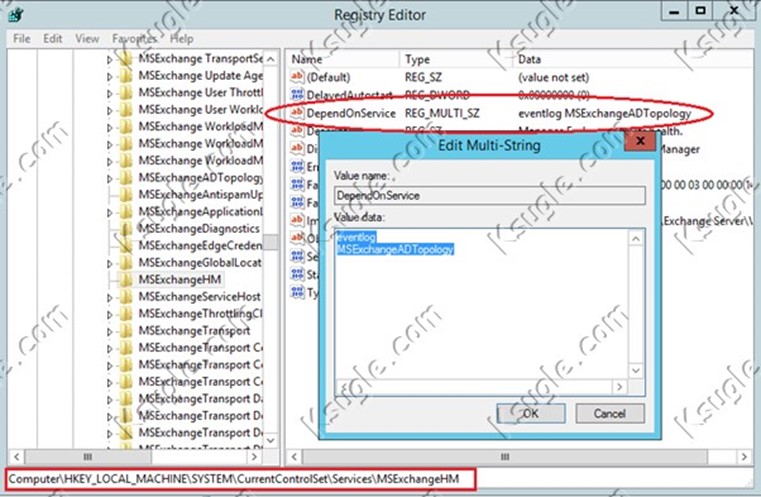Click string icon of the Di... value row
This screenshot has width=761, height=497.
(x=297, y=148)
